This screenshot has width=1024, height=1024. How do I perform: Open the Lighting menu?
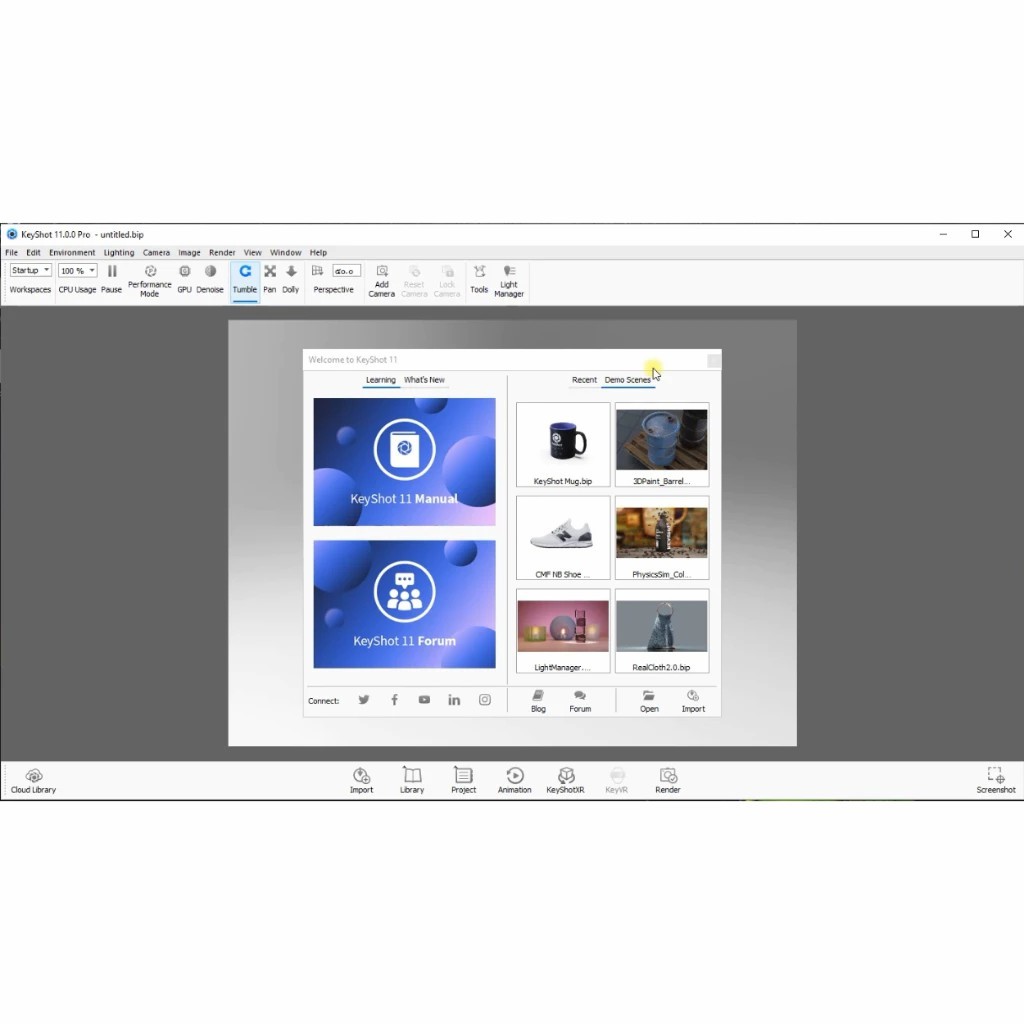119,253
